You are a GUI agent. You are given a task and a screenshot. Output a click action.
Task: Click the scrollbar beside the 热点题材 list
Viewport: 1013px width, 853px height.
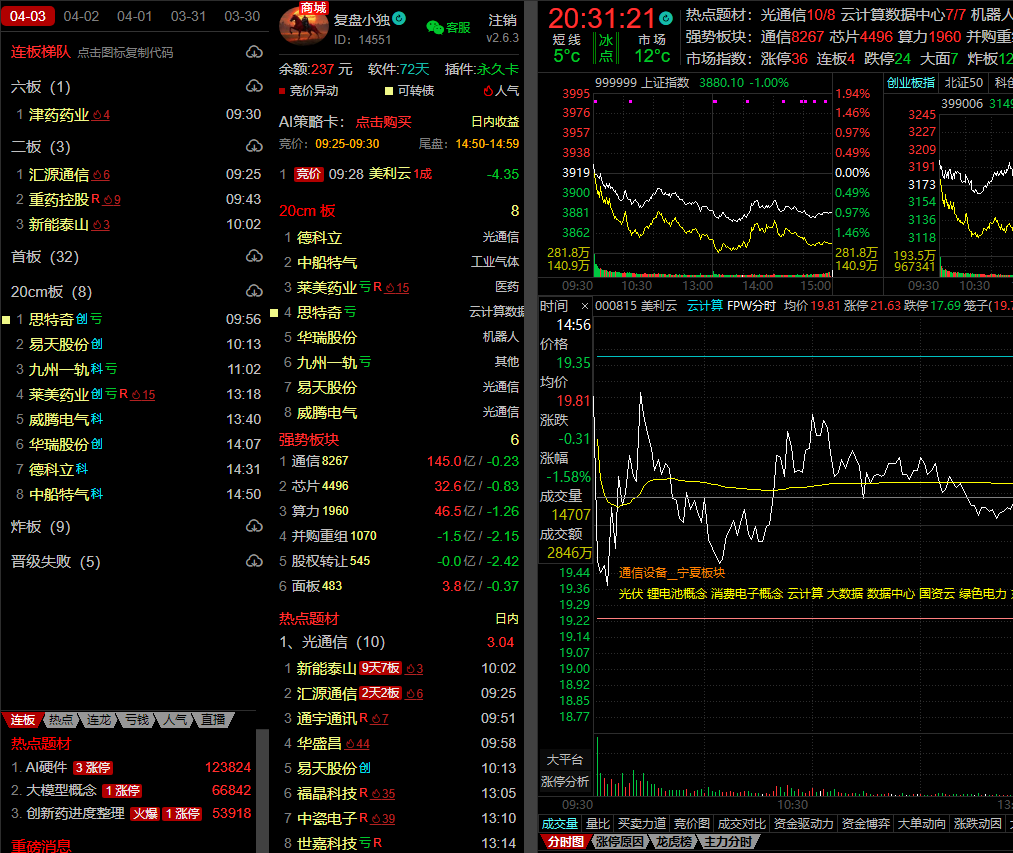262,790
